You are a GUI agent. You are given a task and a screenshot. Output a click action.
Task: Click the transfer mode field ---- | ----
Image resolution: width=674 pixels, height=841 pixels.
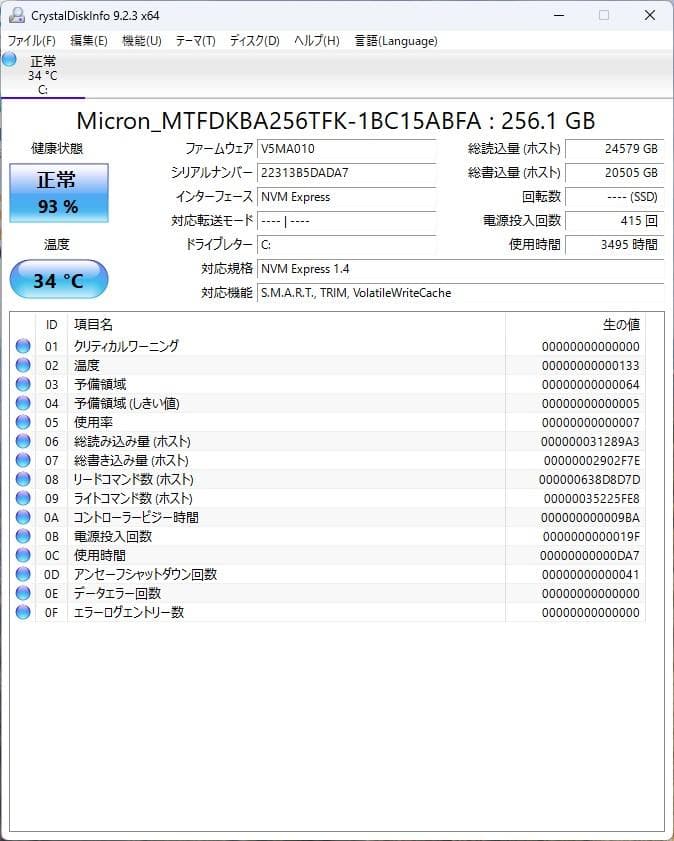[346, 220]
